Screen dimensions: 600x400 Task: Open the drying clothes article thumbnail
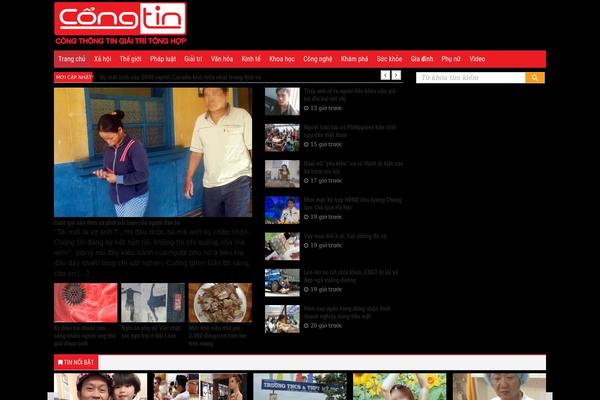(153, 303)
